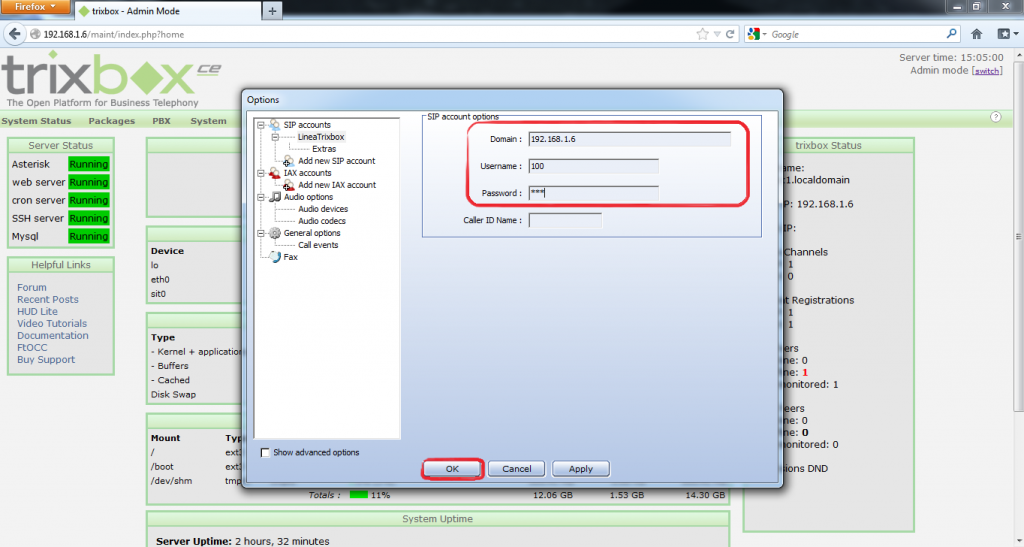Click the Password input field
The image size is (1024, 547).
[594, 193]
